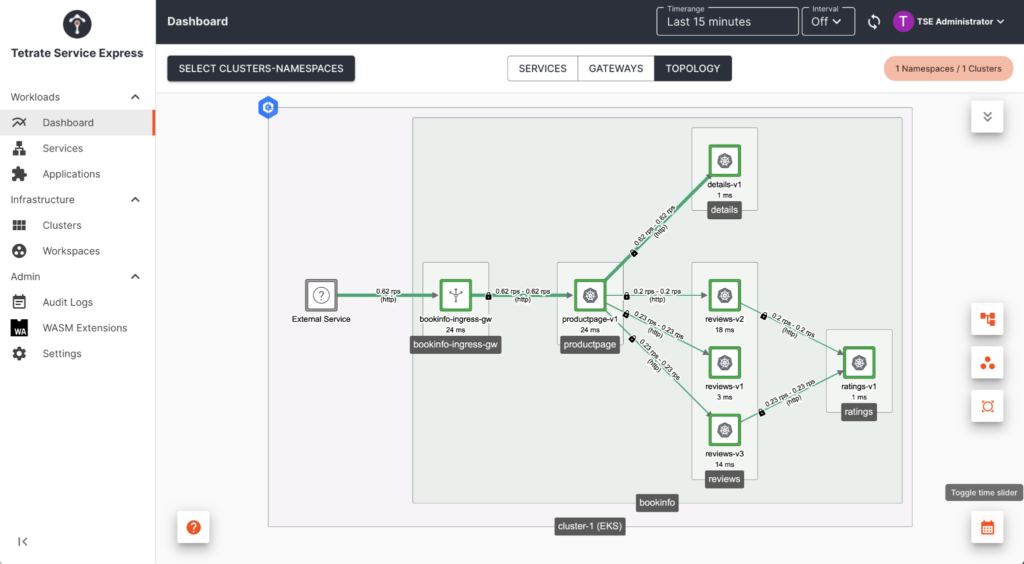
Task: Collapse the Workloads sidebar section
Action: 136,97
